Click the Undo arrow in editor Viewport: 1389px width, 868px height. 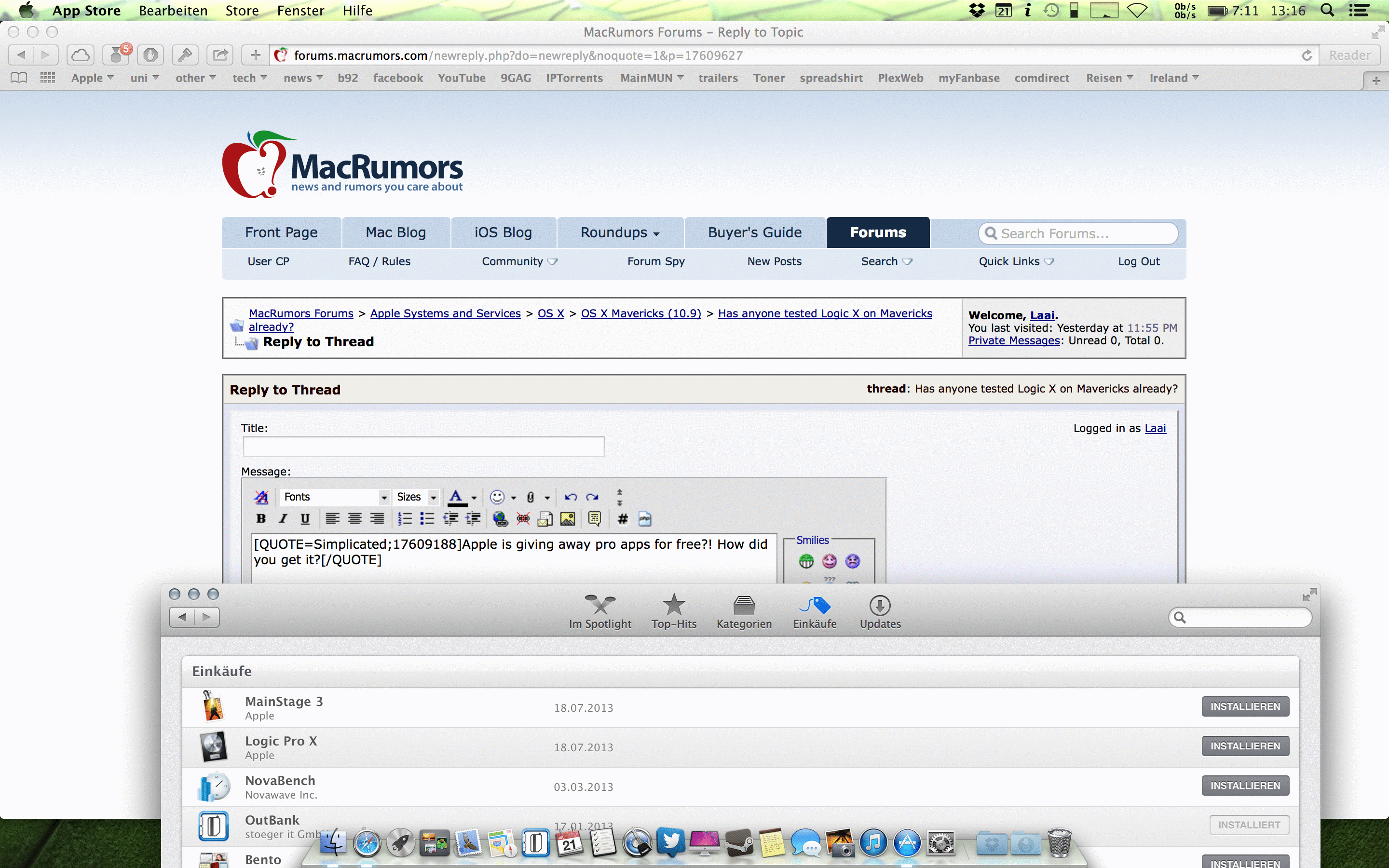click(570, 497)
